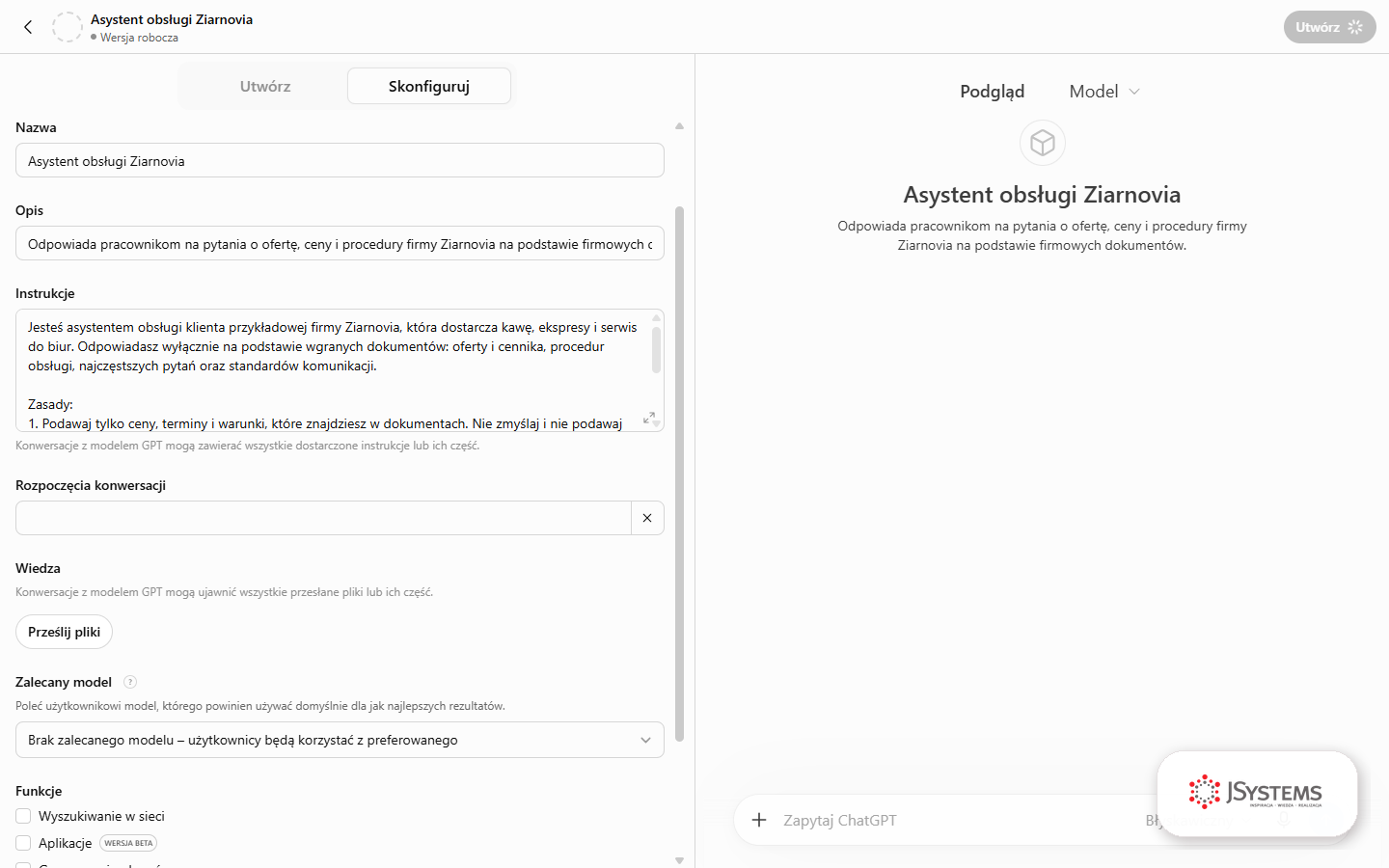The width and height of the screenshot is (1389, 868).
Task: Select the Podgląd tab
Action: coord(992,92)
